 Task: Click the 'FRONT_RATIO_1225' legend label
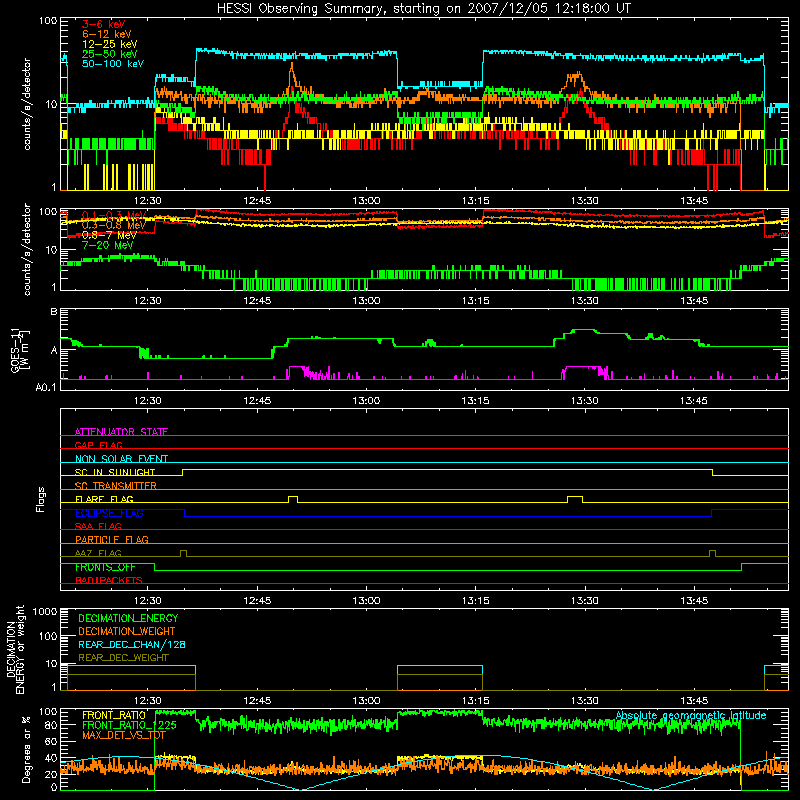tap(129, 725)
